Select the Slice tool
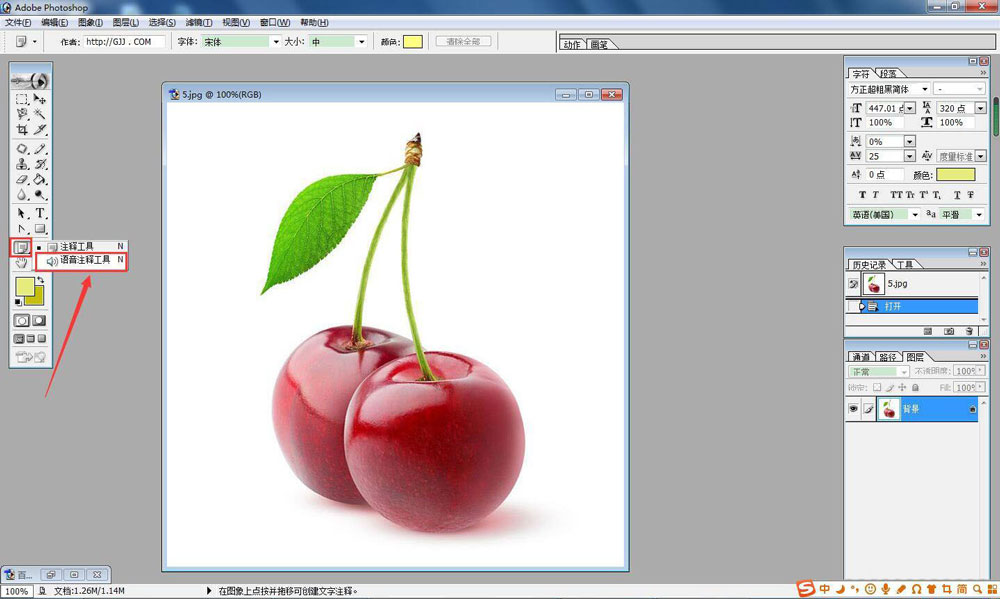The width and height of the screenshot is (1000, 599). coord(40,129)
